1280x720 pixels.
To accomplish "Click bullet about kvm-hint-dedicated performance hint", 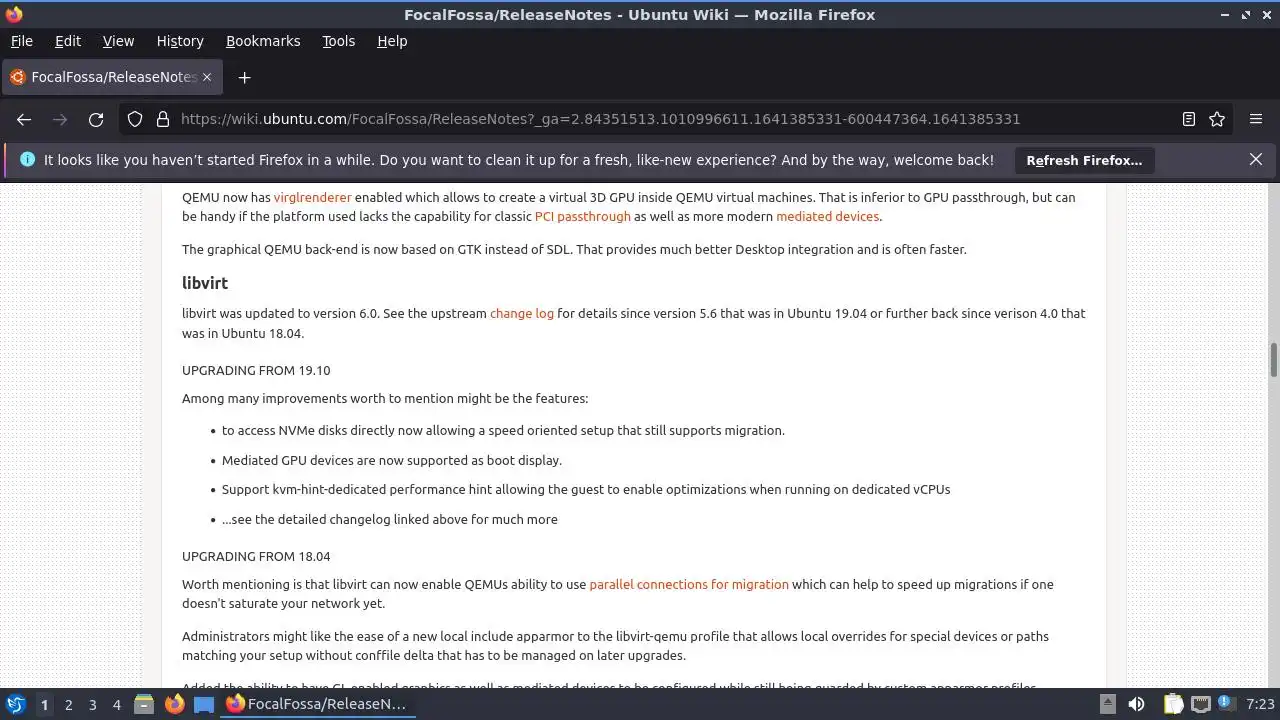I will tap(586, 489).
